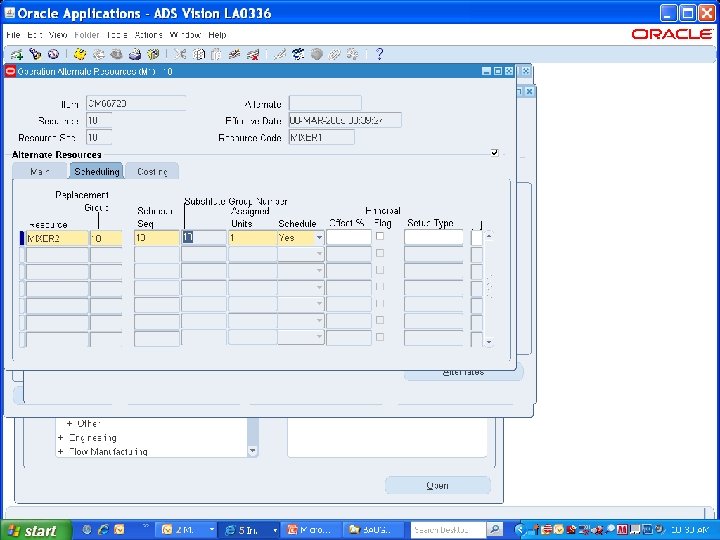Expand the Engineering node in Navigator

pos(61,438)
